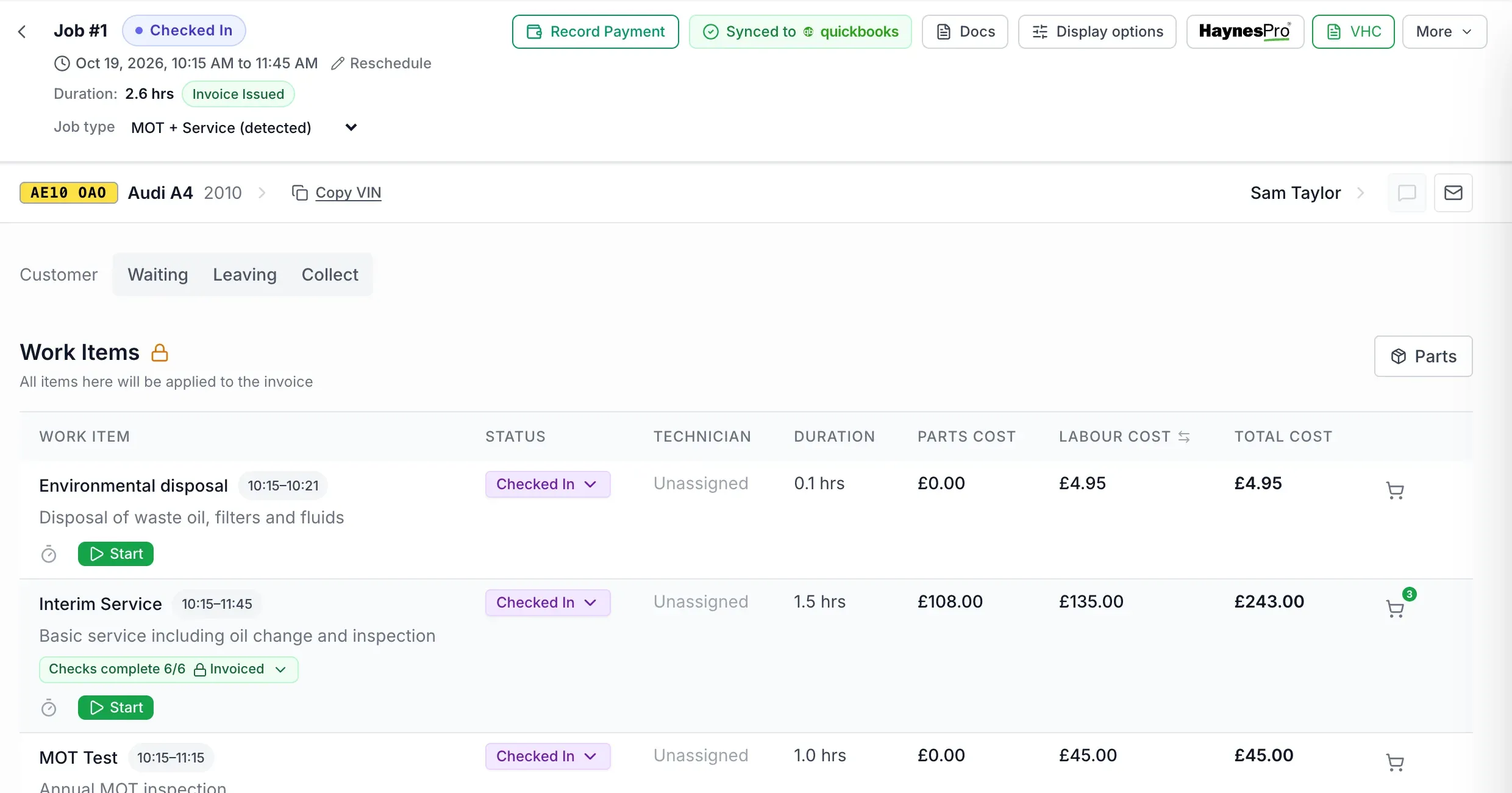The height and width of the screenshot is (793, 1512).
Task: Open Docs
Action: [965, 32]
